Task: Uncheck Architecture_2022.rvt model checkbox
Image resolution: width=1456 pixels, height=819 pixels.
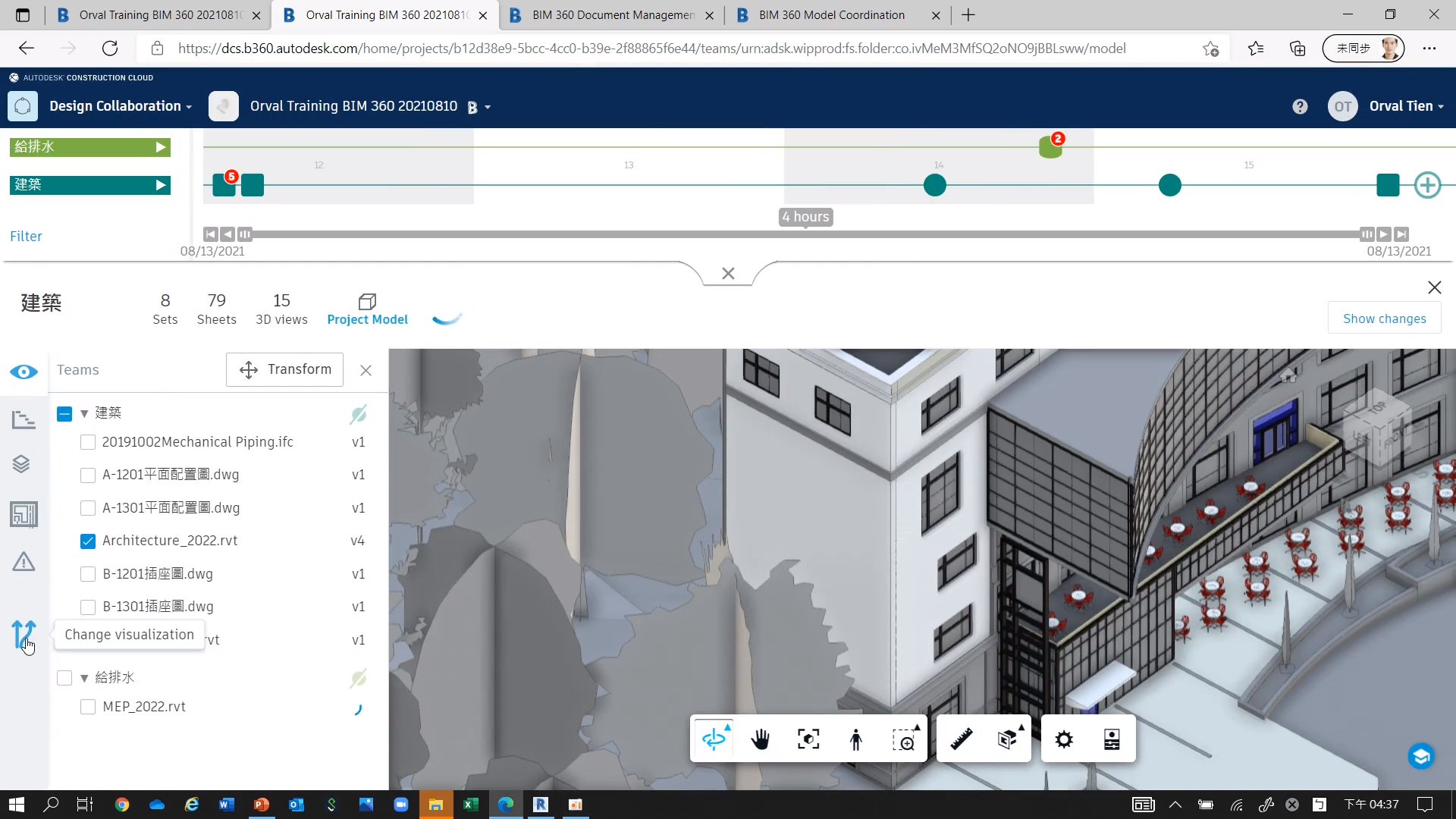Action: (x=88, y=541)
